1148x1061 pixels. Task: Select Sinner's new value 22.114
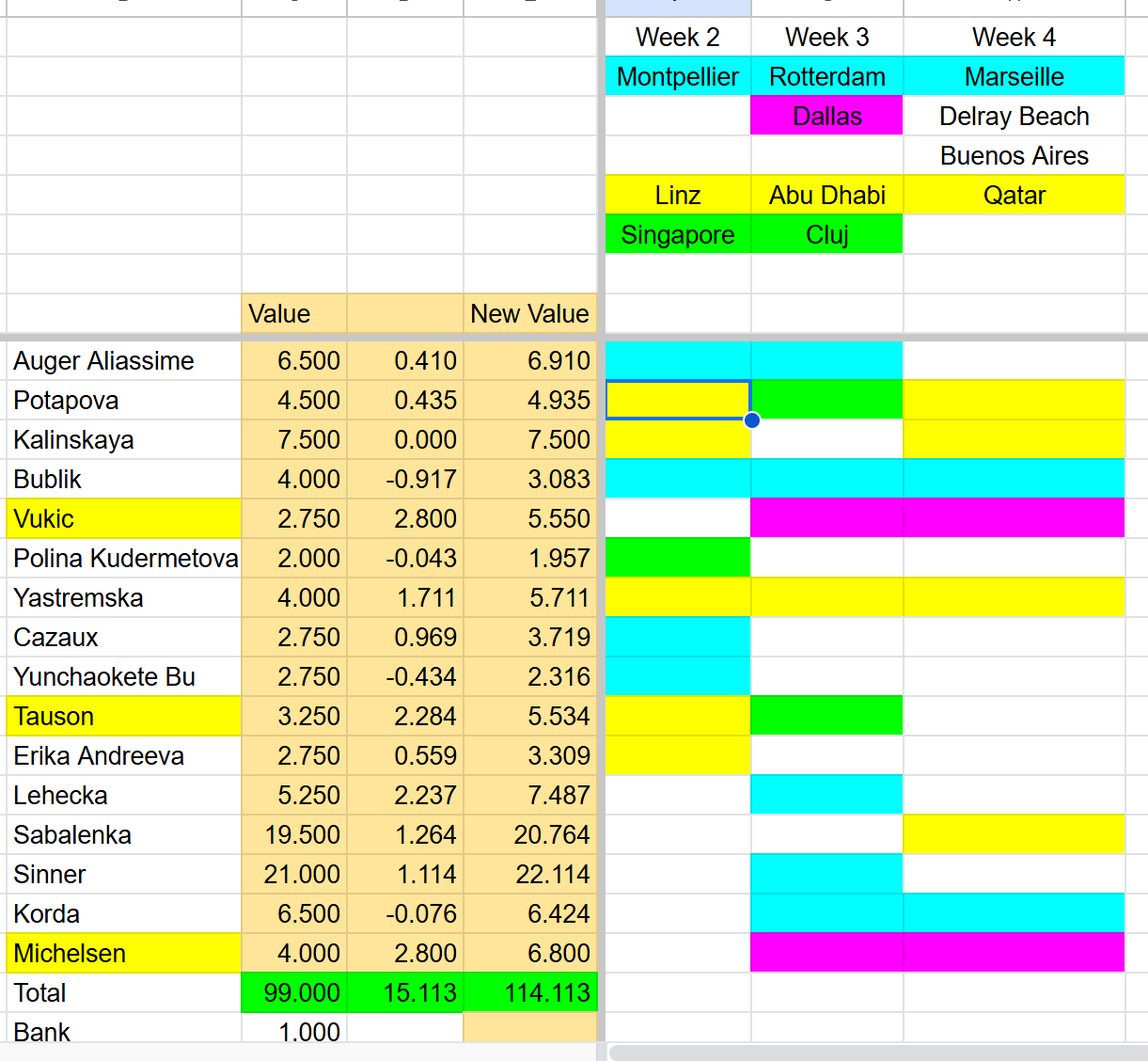[x=530, y=875]
